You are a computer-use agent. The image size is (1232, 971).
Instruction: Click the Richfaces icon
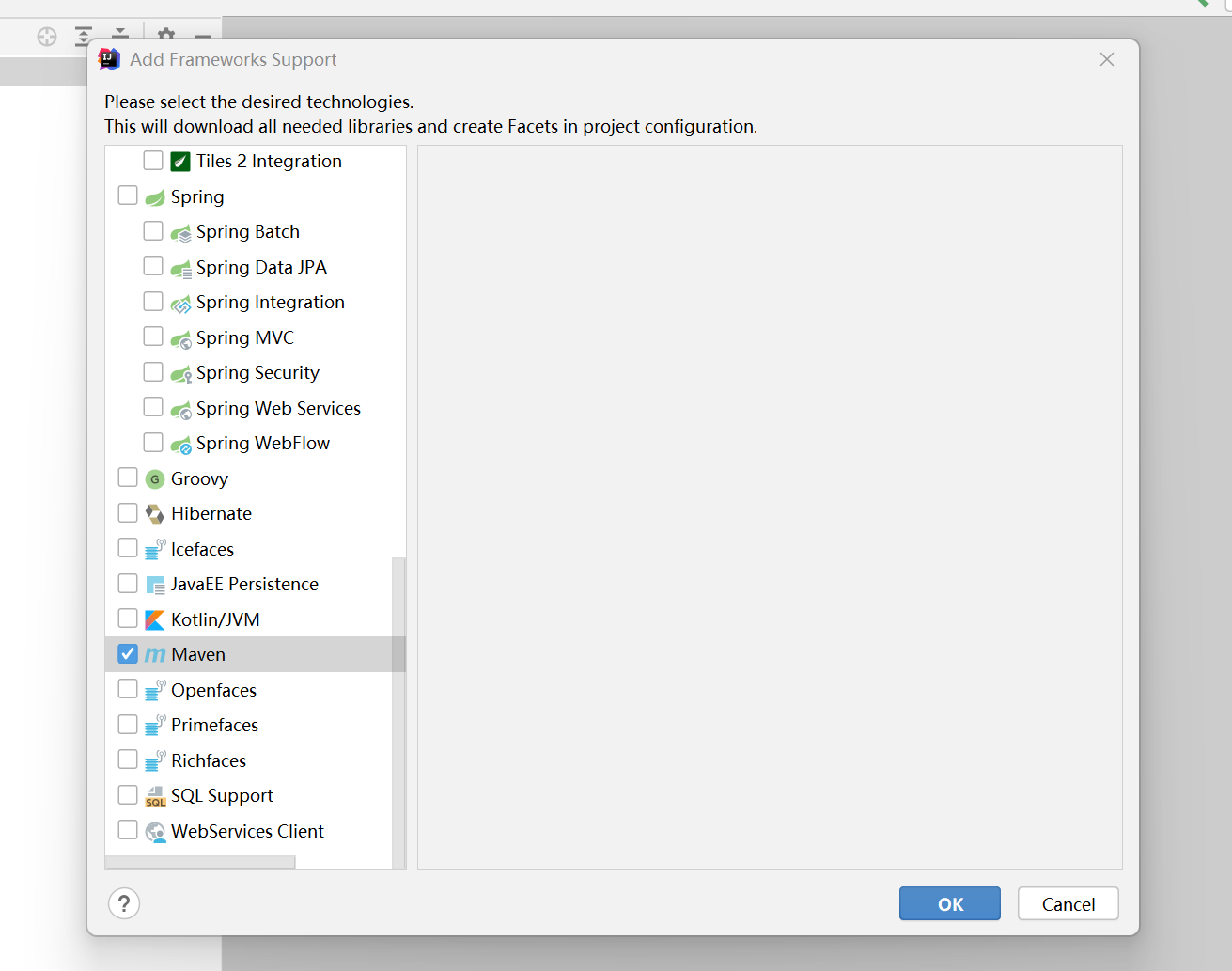[155, 760]
